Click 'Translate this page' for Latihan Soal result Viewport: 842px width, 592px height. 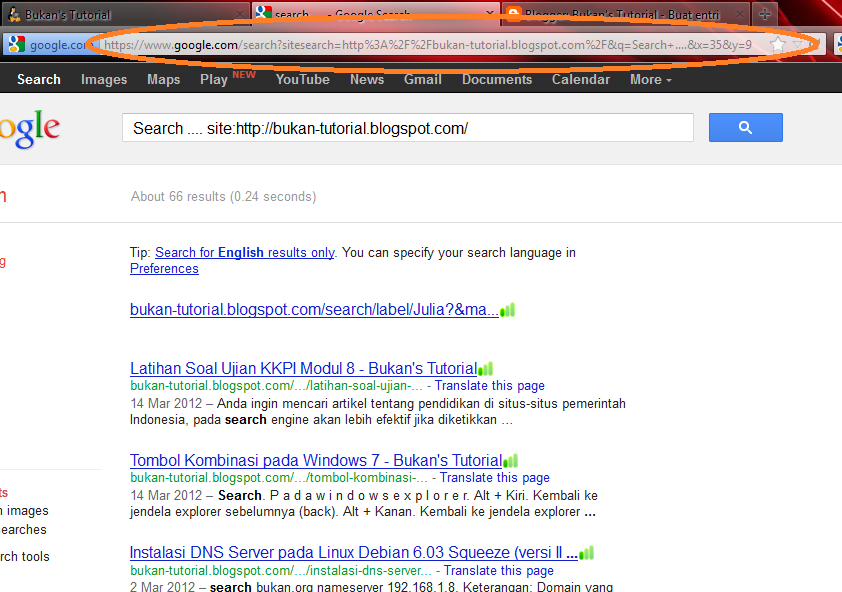(490, 386)
